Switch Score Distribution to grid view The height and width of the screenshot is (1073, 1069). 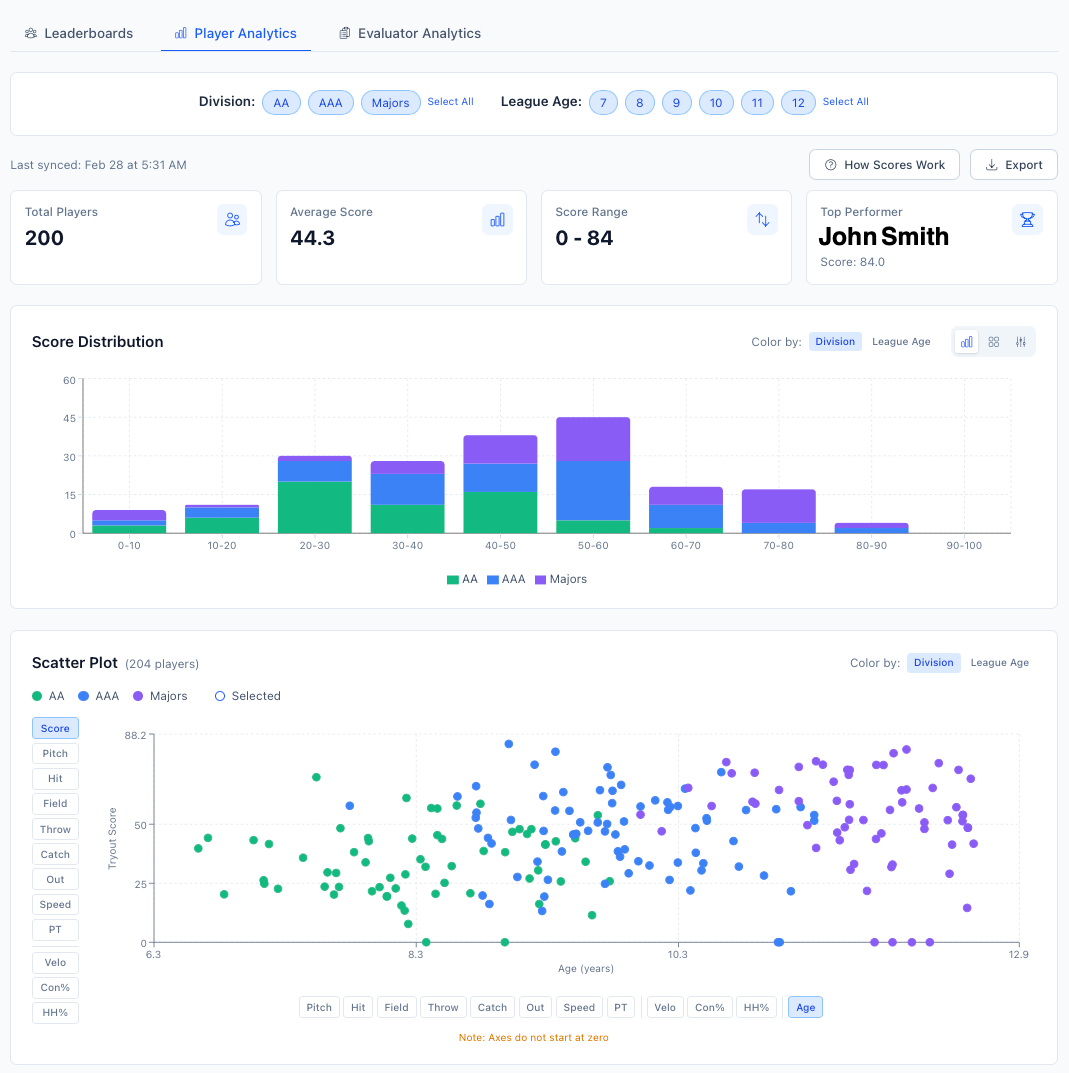point(993,341)
